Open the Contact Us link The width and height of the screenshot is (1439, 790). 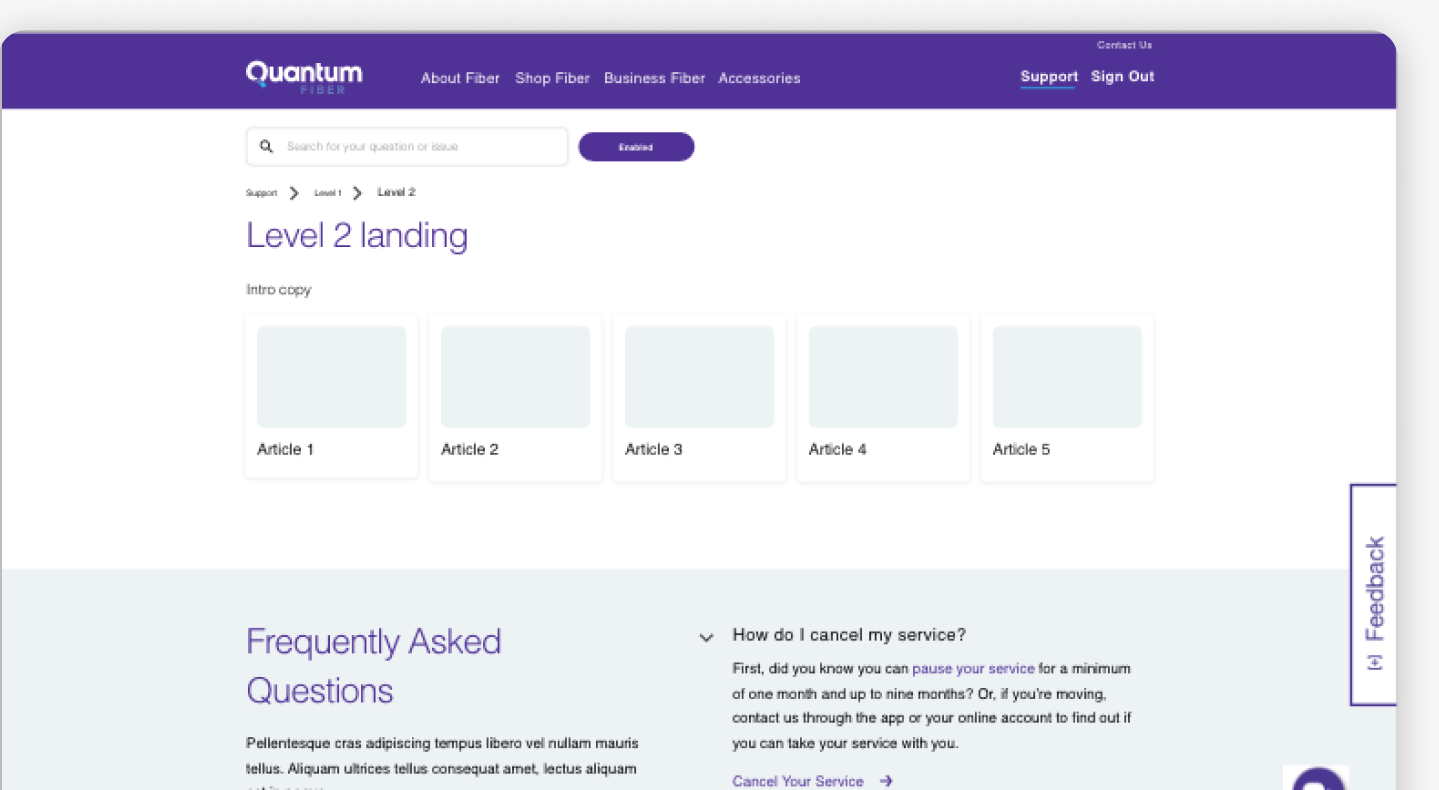(1124, 45)
